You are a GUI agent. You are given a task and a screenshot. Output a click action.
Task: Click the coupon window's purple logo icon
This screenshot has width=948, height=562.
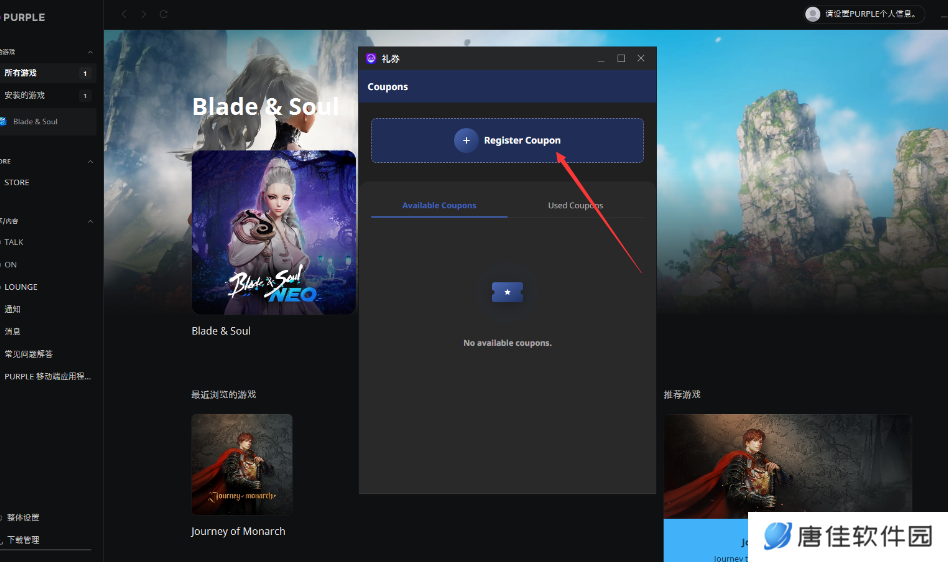(x=371, y=59)
